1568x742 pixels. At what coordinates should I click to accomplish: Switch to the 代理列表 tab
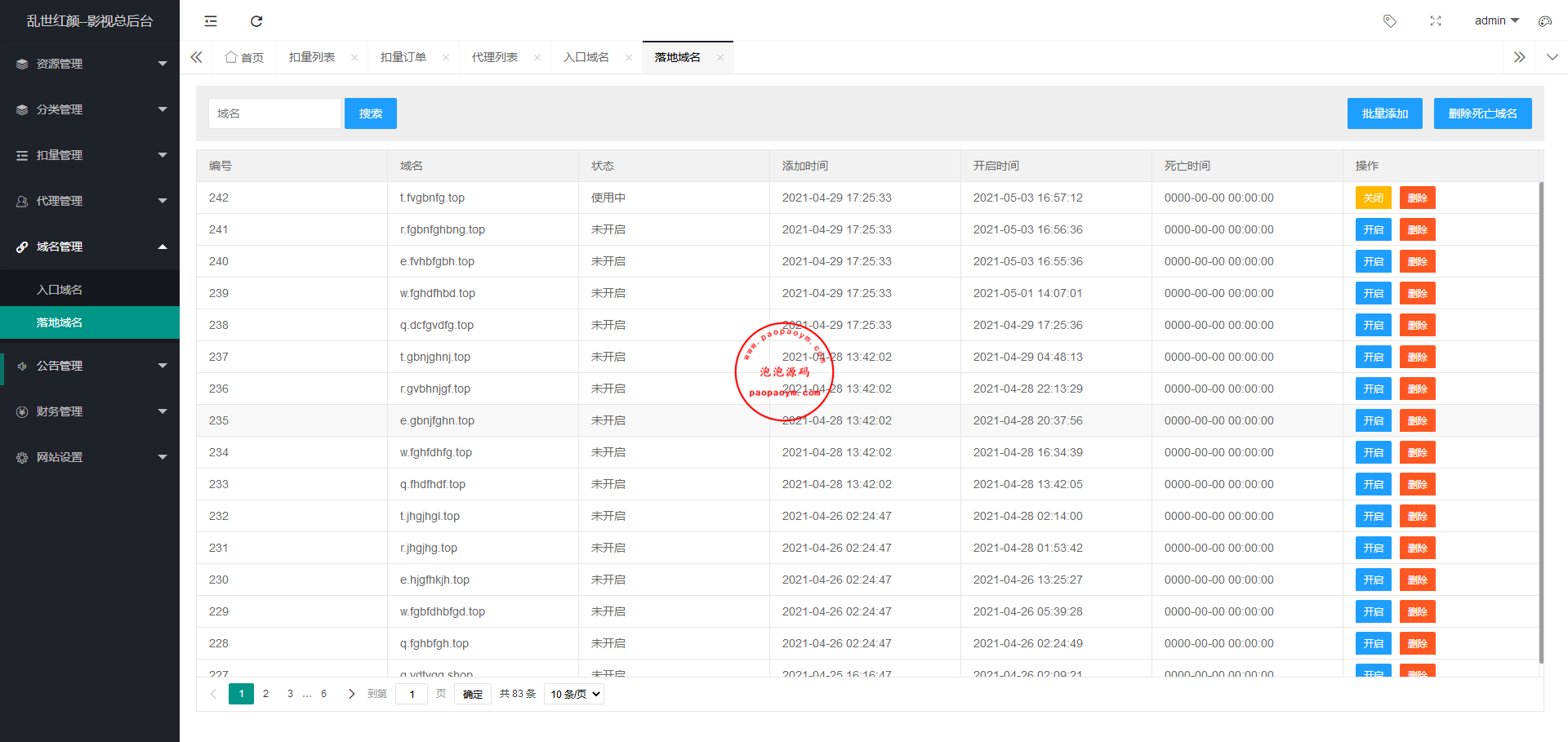point(494,57)
